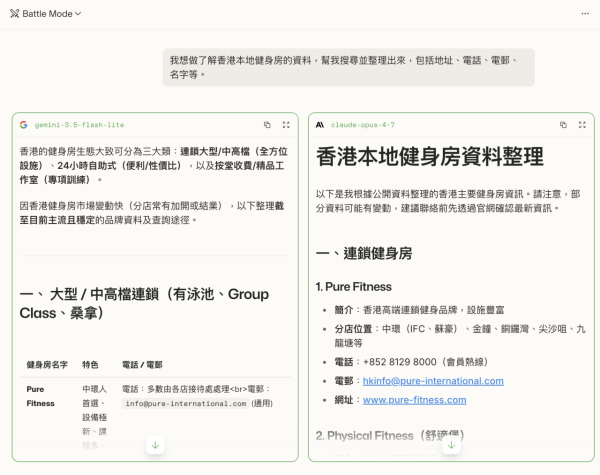This screenshot has height=475, width=600.
Task: Open the www.pure-fitness.com website link
Action: point(414,400)
